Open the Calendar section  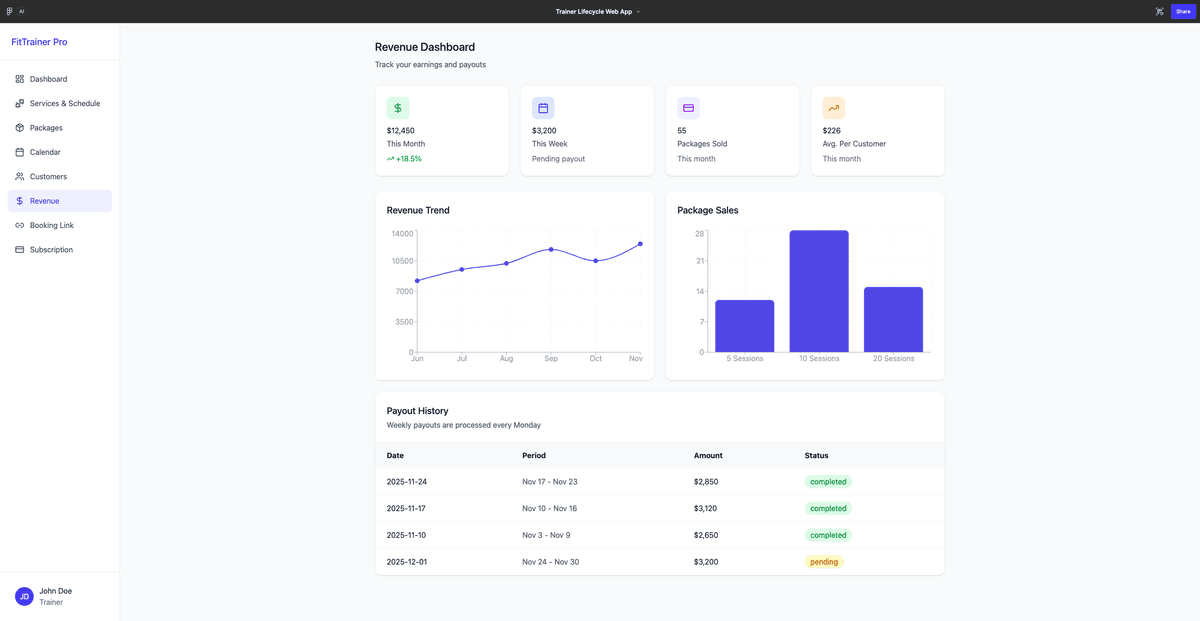click(20, 152)
